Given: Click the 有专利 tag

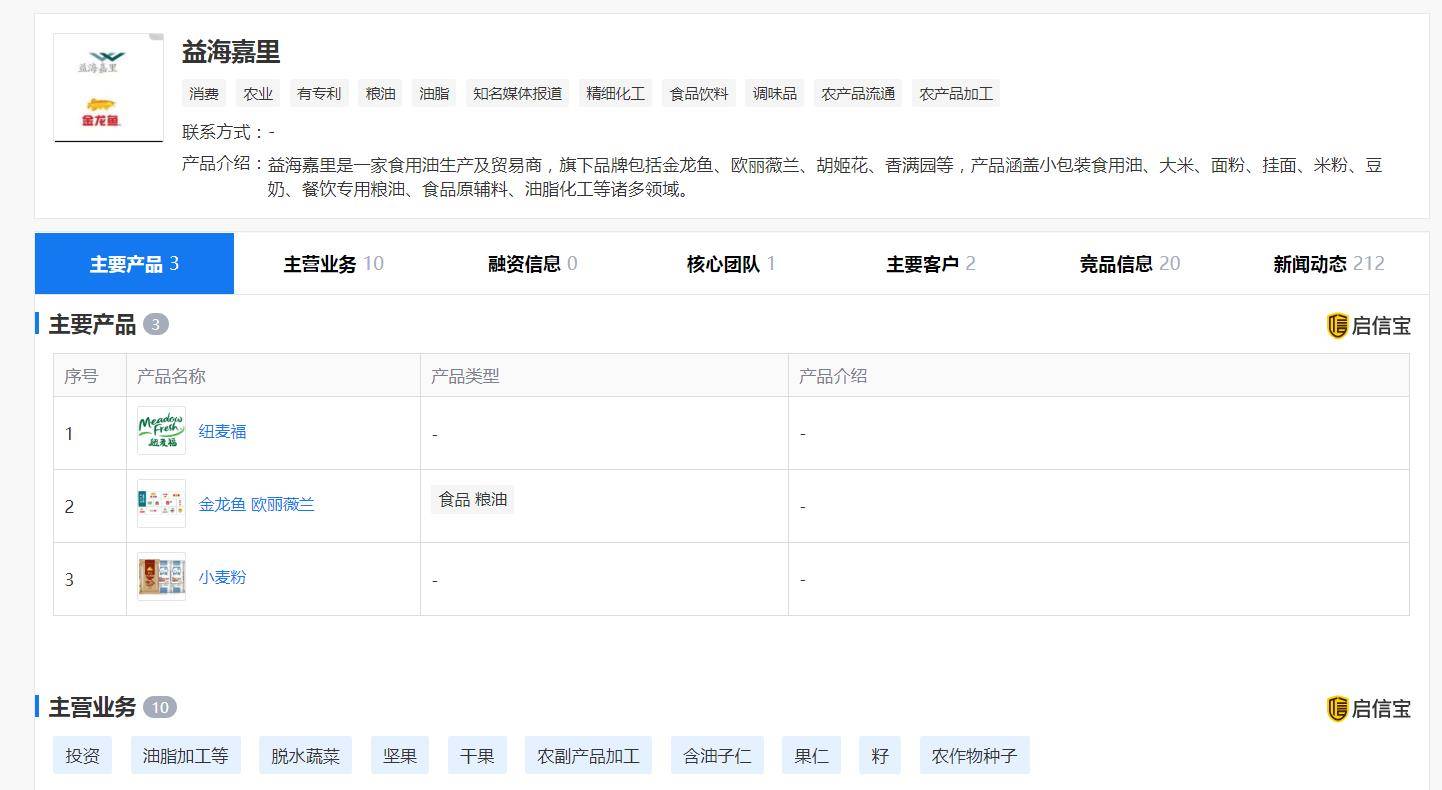Looking at the screenshot, I should coord(319,94).
